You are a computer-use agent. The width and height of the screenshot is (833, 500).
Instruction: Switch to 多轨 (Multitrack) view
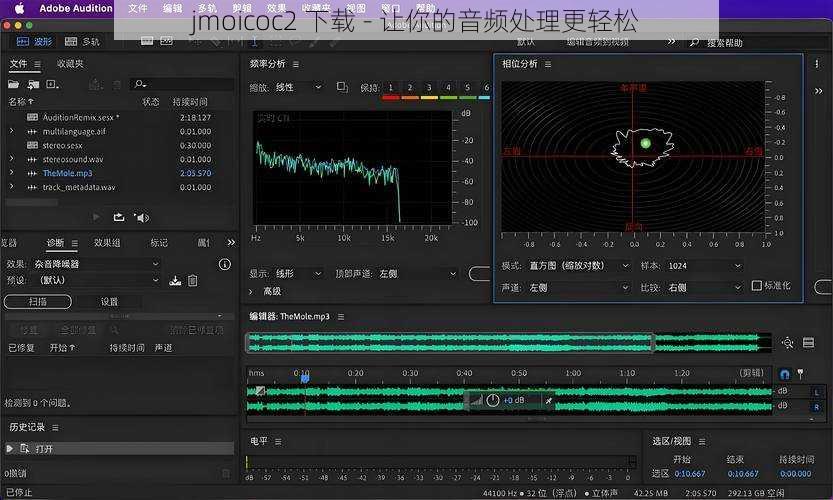(82, 41)
